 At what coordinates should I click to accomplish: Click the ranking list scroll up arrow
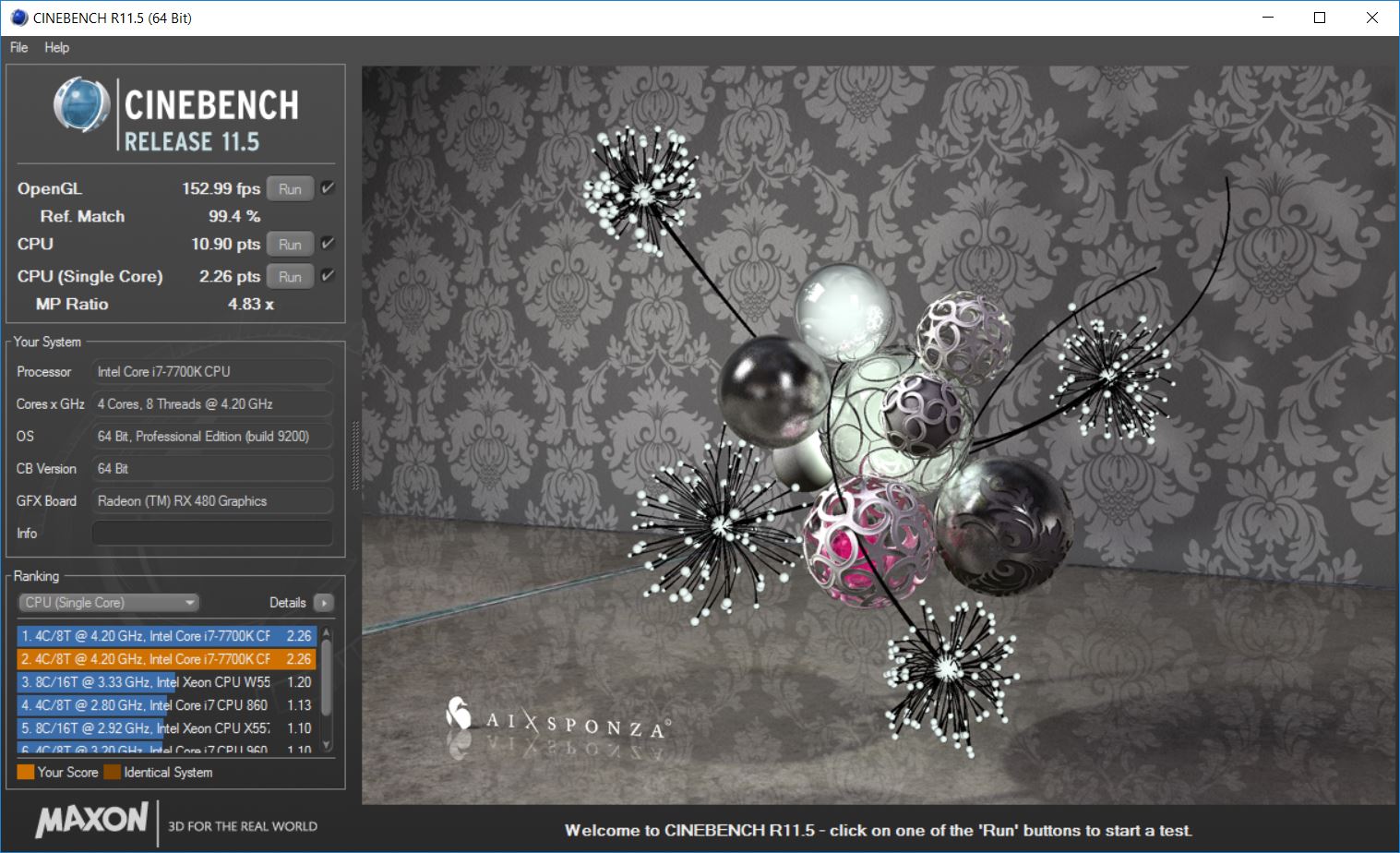tap(326, 633)
